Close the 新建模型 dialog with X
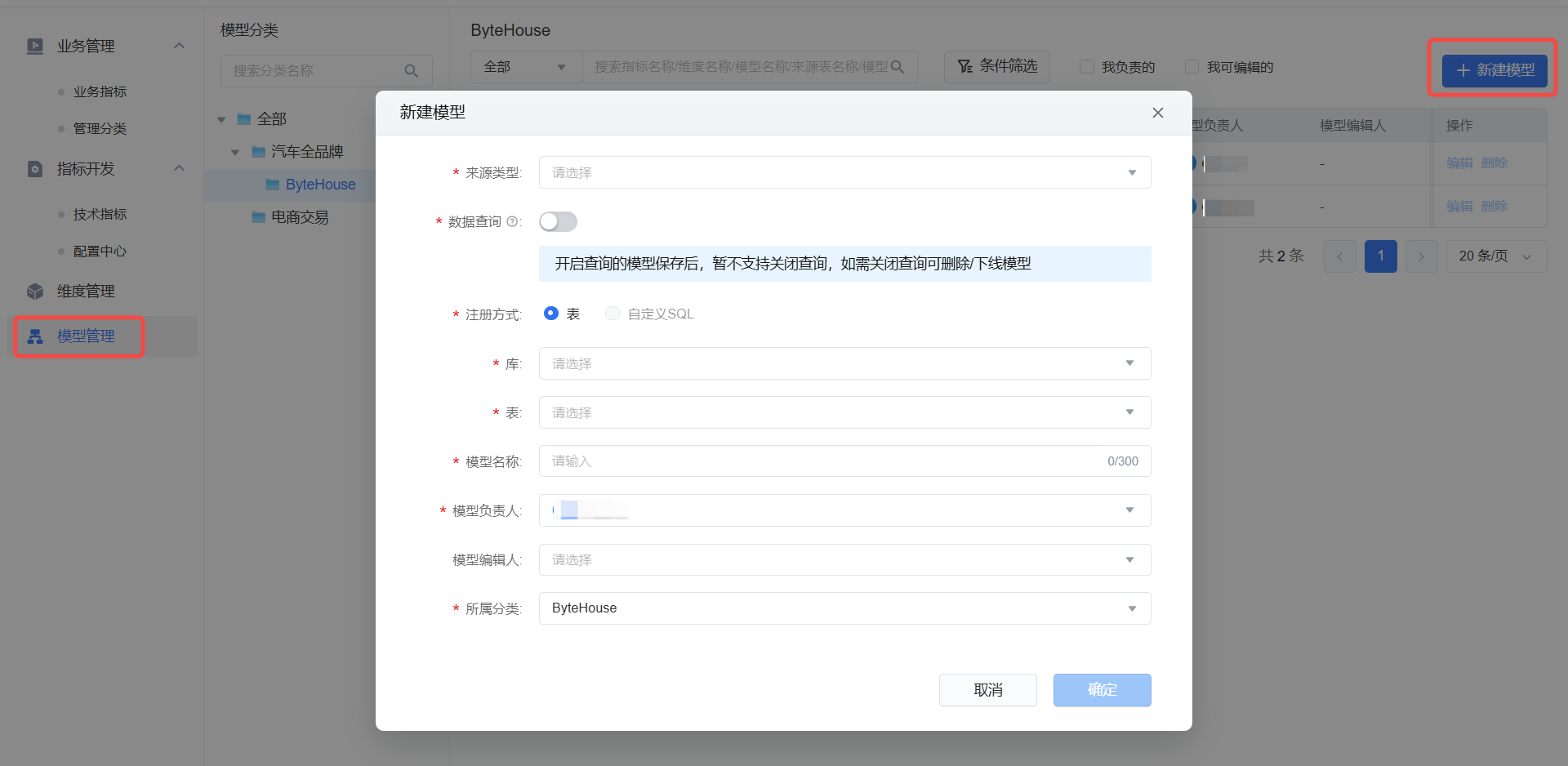The height and width of the screenshot is (766, 1568). (1157, 113)
